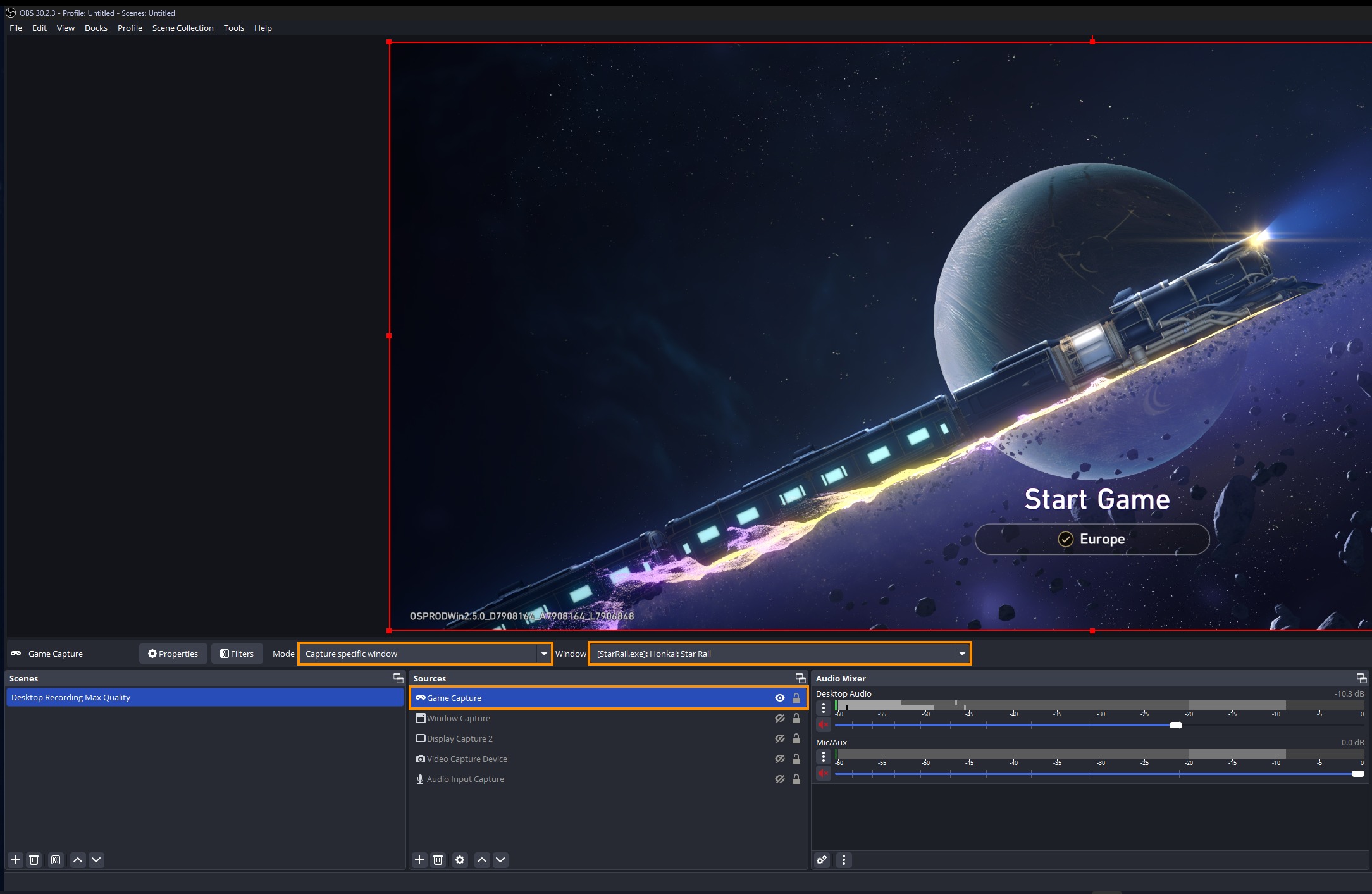The image size is (1372, 894).
Task: Open selected source properties gear
Action: coord(460,860)
